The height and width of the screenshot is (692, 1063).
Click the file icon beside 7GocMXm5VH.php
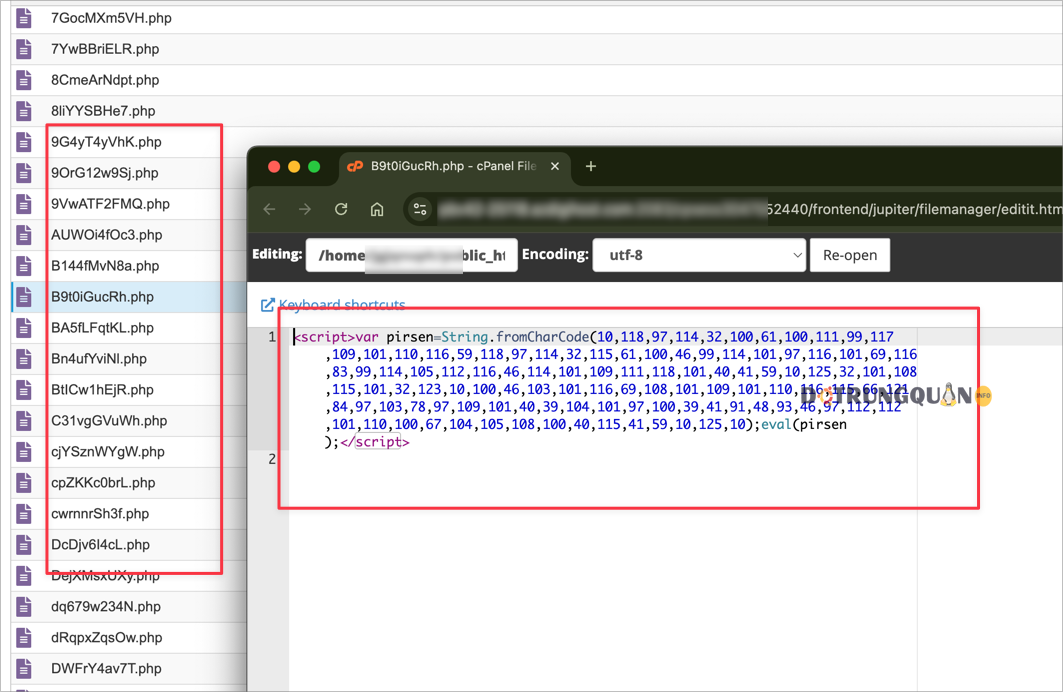click(x=24, y=18)
